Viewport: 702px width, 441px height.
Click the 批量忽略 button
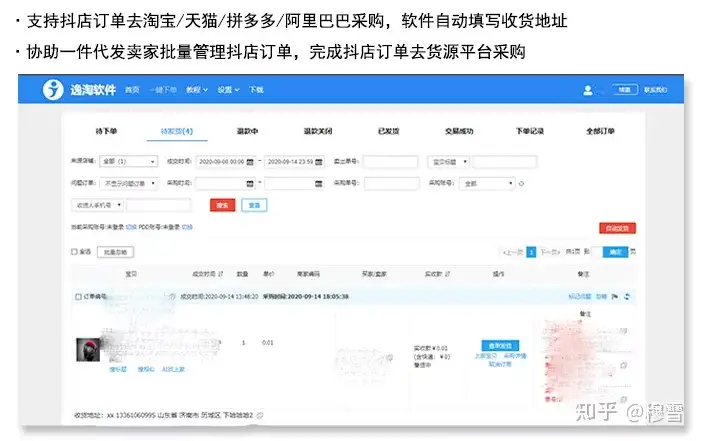[x=116, y=252]
